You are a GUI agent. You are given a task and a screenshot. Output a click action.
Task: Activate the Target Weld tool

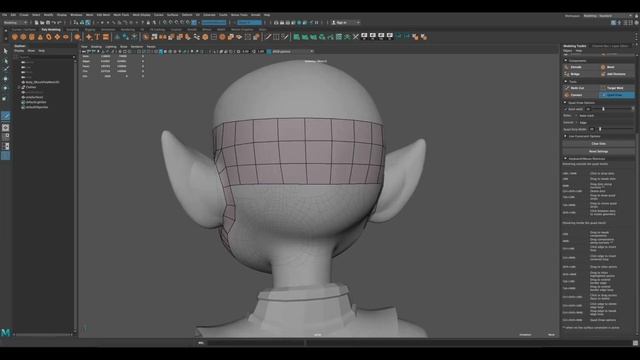[x=617, y=88]
